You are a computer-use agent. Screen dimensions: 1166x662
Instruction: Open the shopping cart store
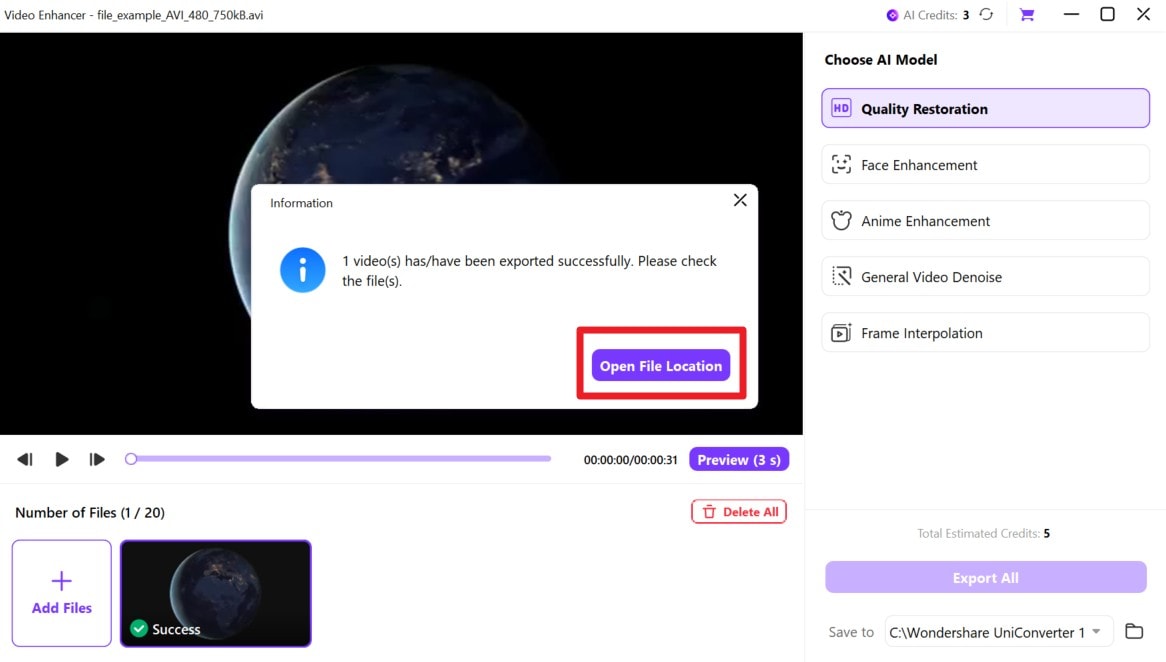[x=1026, y=14]
